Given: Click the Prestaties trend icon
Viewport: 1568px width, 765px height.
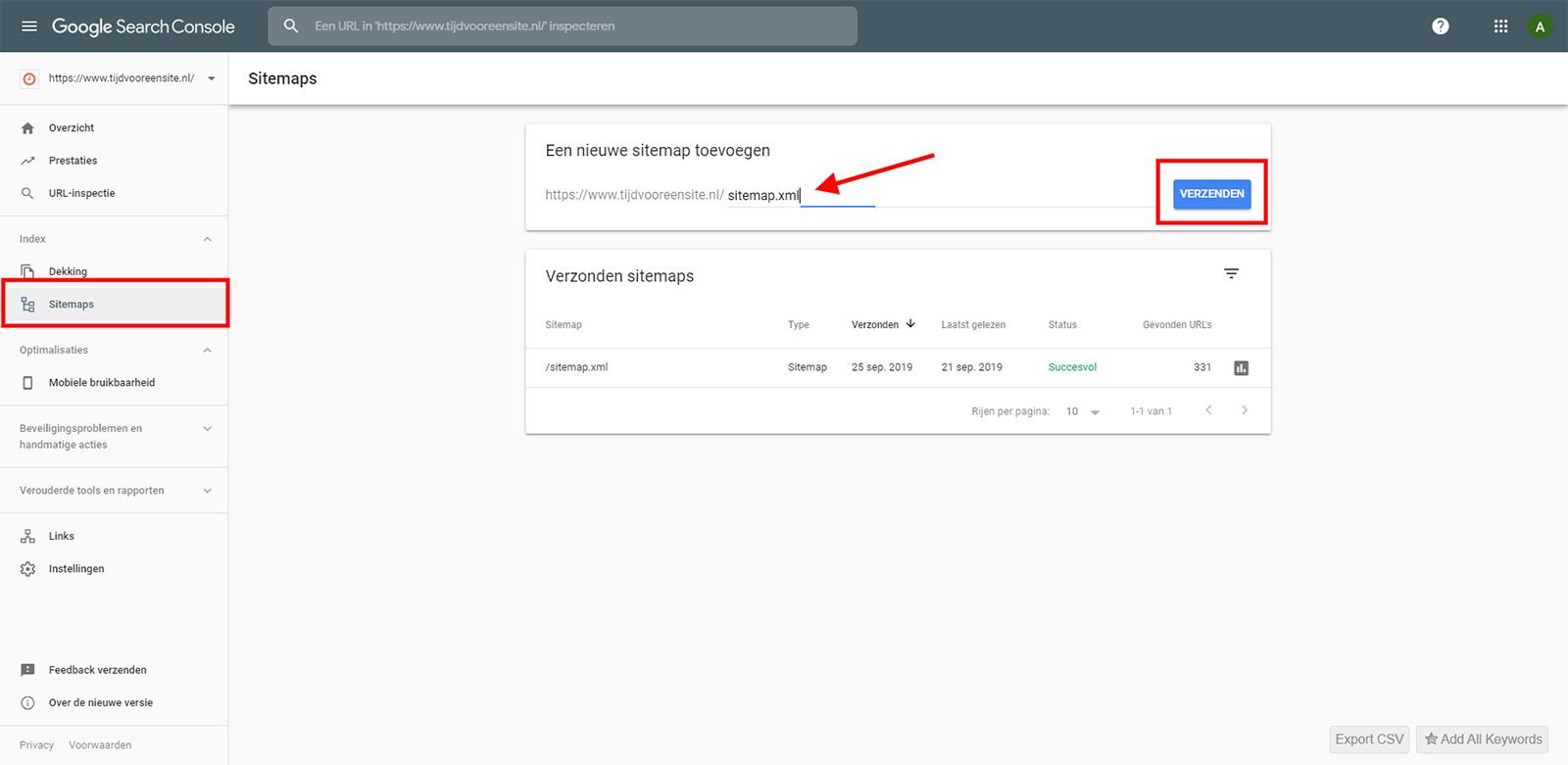Looking at the screenshot, I should pos(27,161).
